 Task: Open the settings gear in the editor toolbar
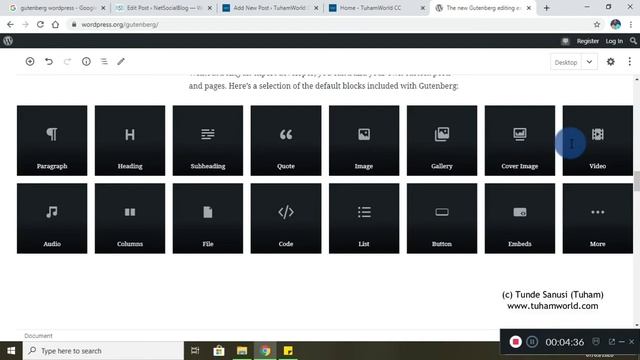(611, 62)
